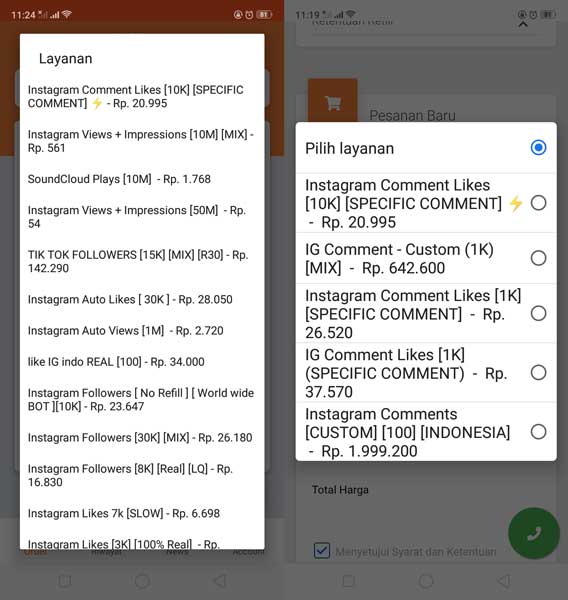Tap Android recents button on left screen
Viewport: 568px width, 600px height.
(65, 581)
